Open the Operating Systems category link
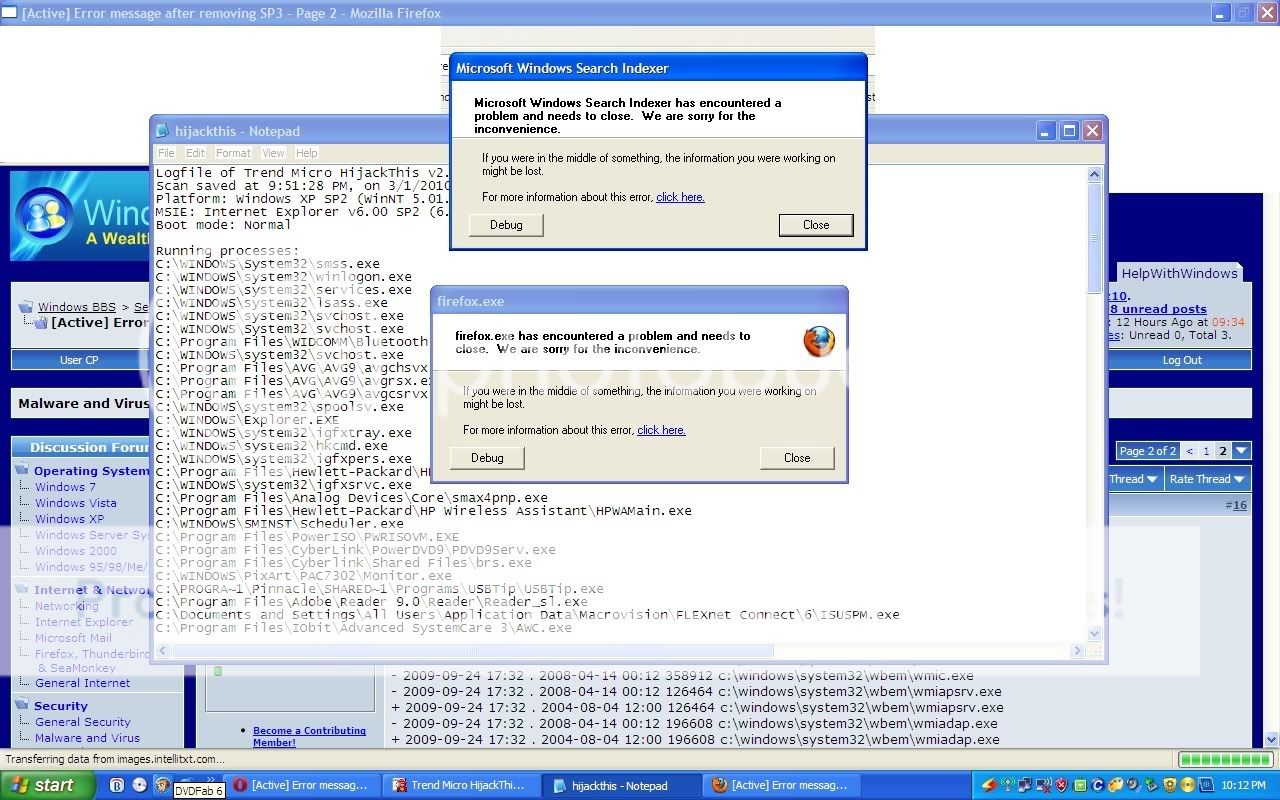Image resolution: width=1280 pixels, height=800 pixels. [x=92, y=471]
